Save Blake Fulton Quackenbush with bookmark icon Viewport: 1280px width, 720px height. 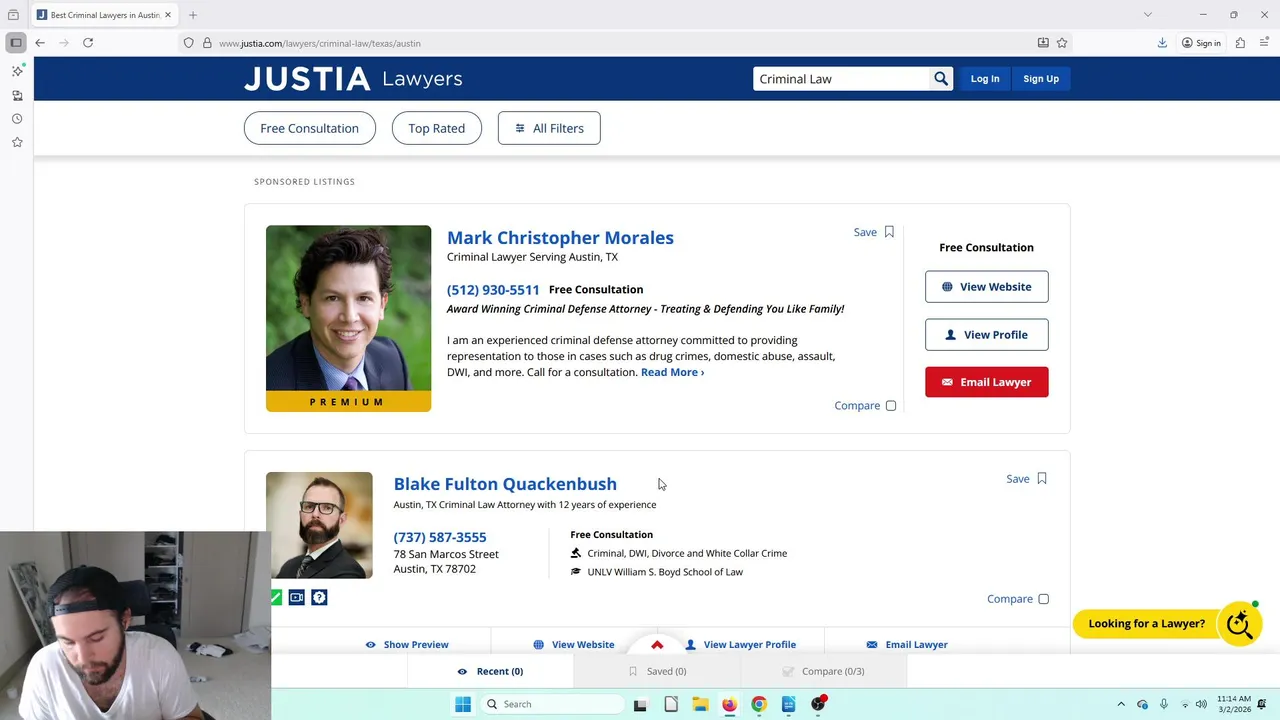pyautogui.click(x=1041, y=479)
